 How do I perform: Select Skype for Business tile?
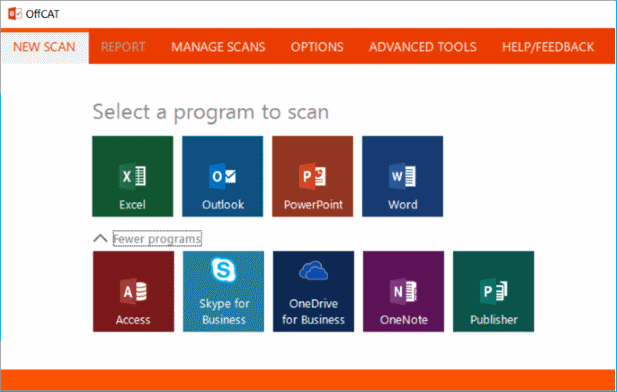(x=224, y=292)
